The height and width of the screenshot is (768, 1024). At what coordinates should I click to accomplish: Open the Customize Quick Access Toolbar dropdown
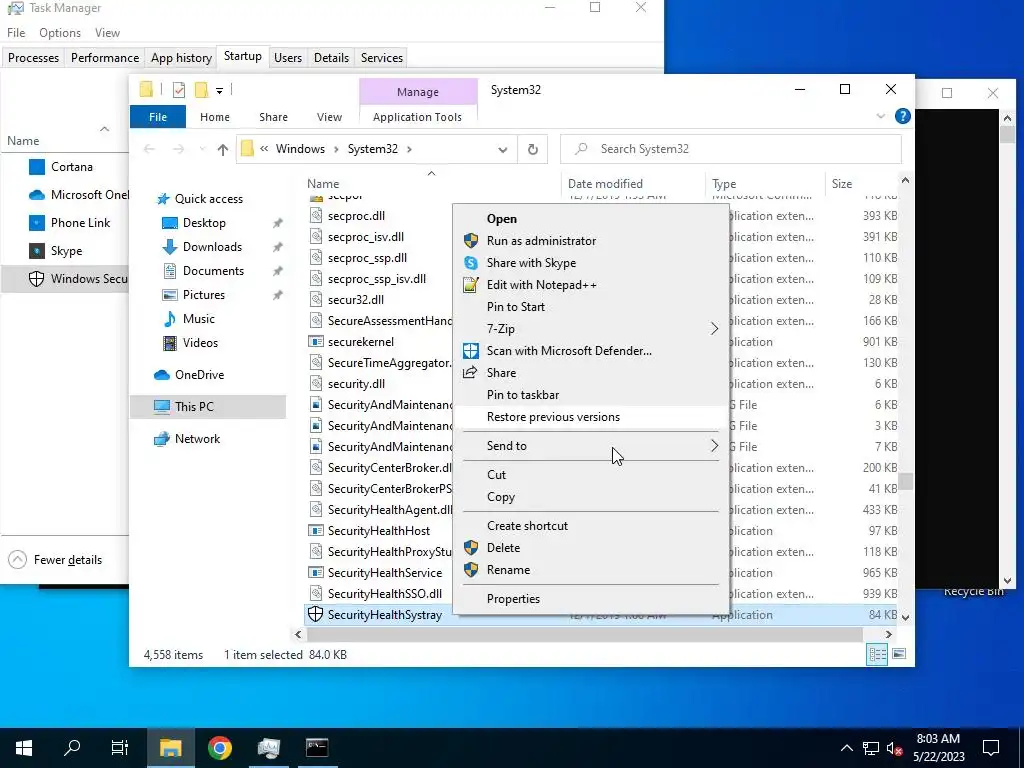(219, 91)
